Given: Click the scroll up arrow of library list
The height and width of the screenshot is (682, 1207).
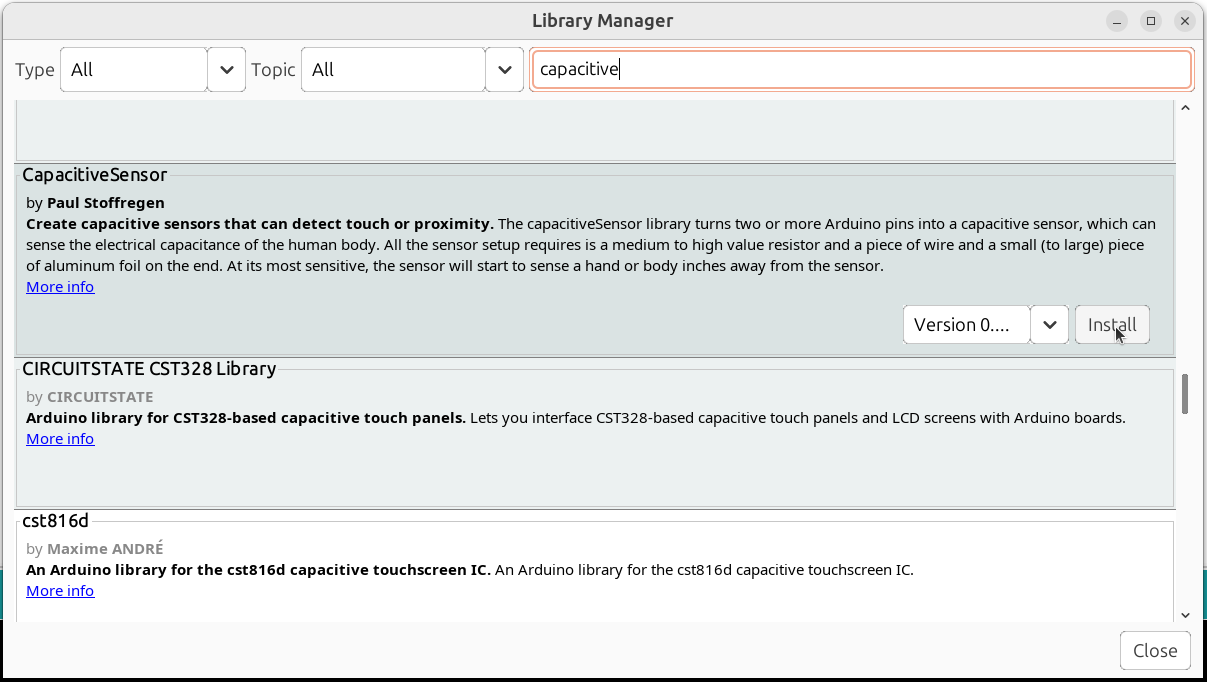Looking at the screenshot, I should click(x=1185, y=108).
